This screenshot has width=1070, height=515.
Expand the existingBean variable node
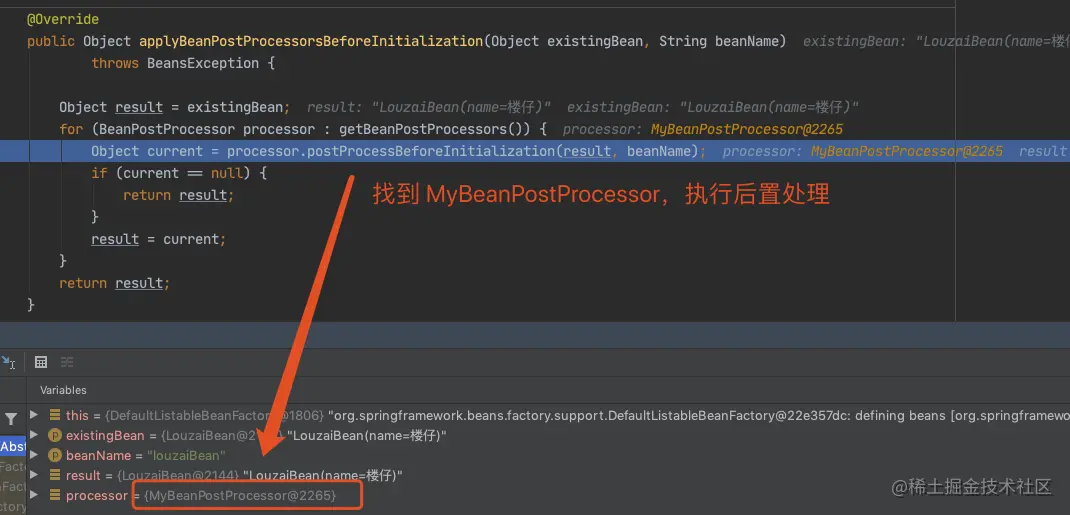(x=34, y=435)
